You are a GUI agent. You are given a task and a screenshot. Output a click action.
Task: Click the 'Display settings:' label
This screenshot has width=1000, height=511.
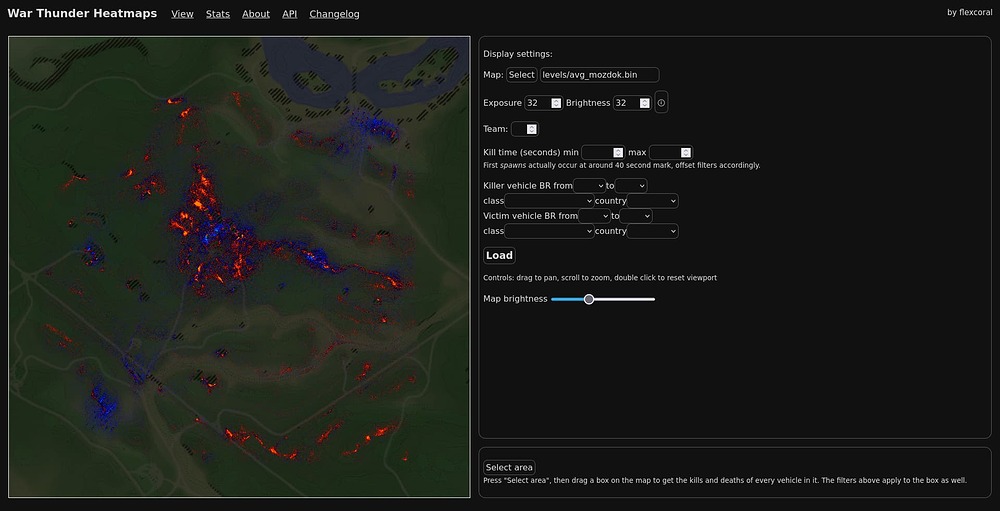[518, 54]
